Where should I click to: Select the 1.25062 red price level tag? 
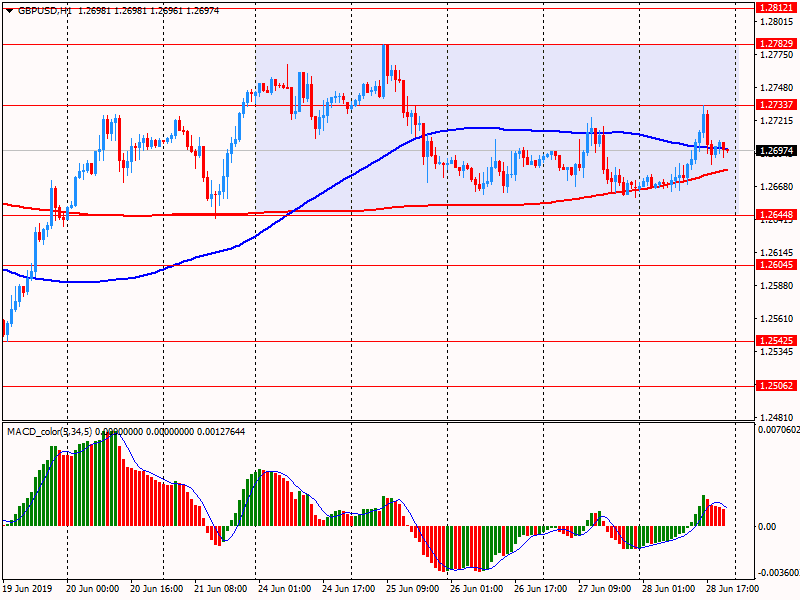point(776,386)
